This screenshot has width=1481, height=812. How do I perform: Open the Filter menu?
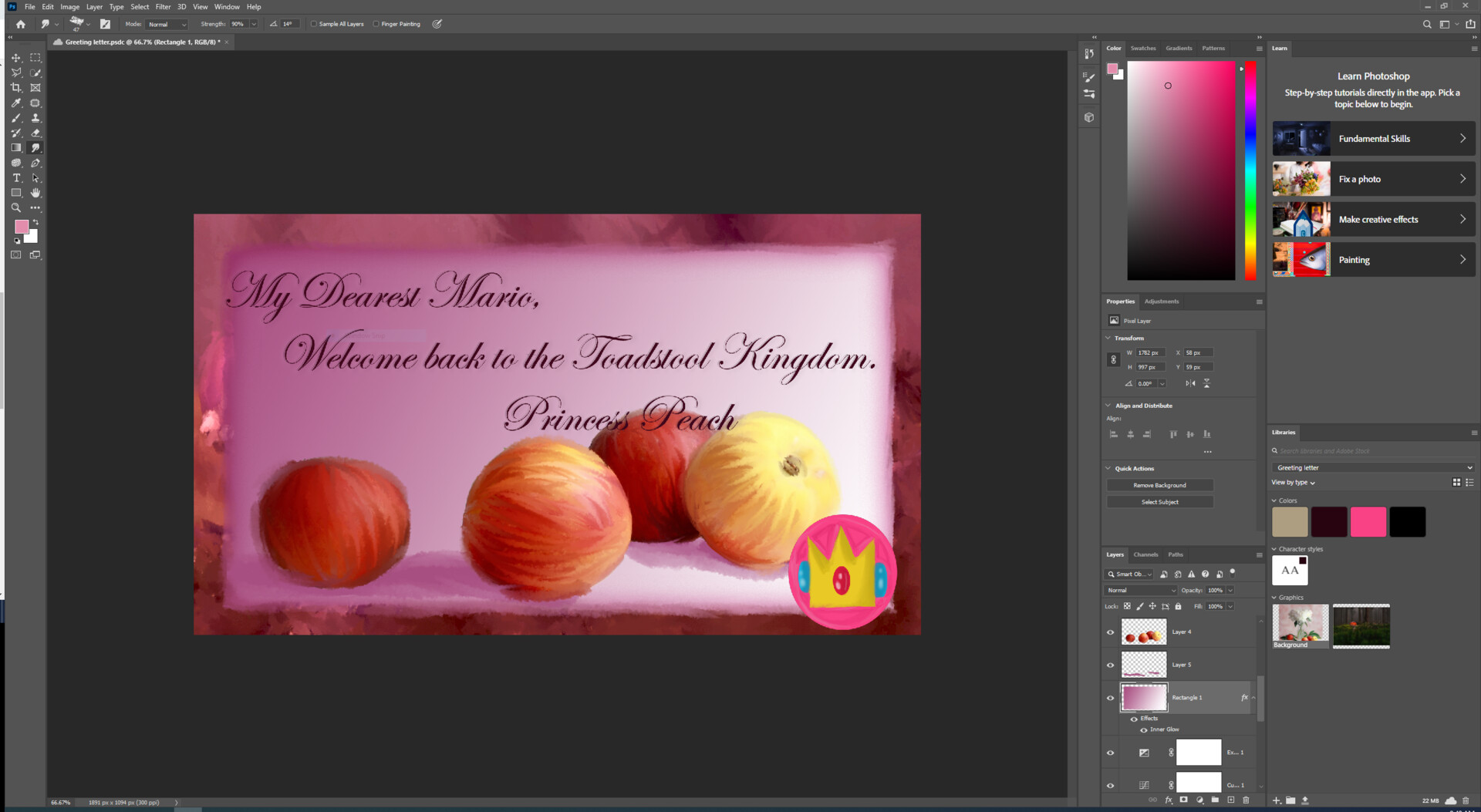pos(163,7)
